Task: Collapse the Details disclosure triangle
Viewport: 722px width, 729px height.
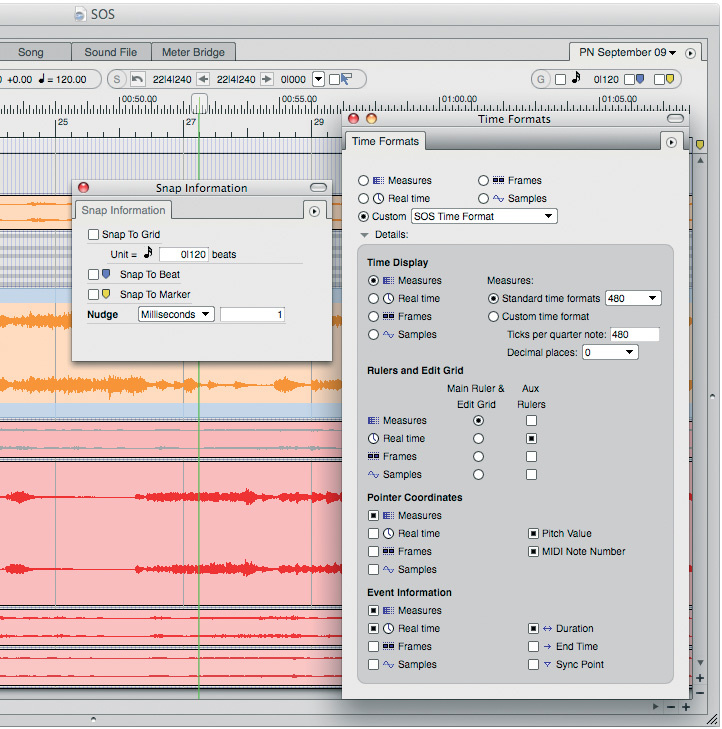Action: pos(364,235)
